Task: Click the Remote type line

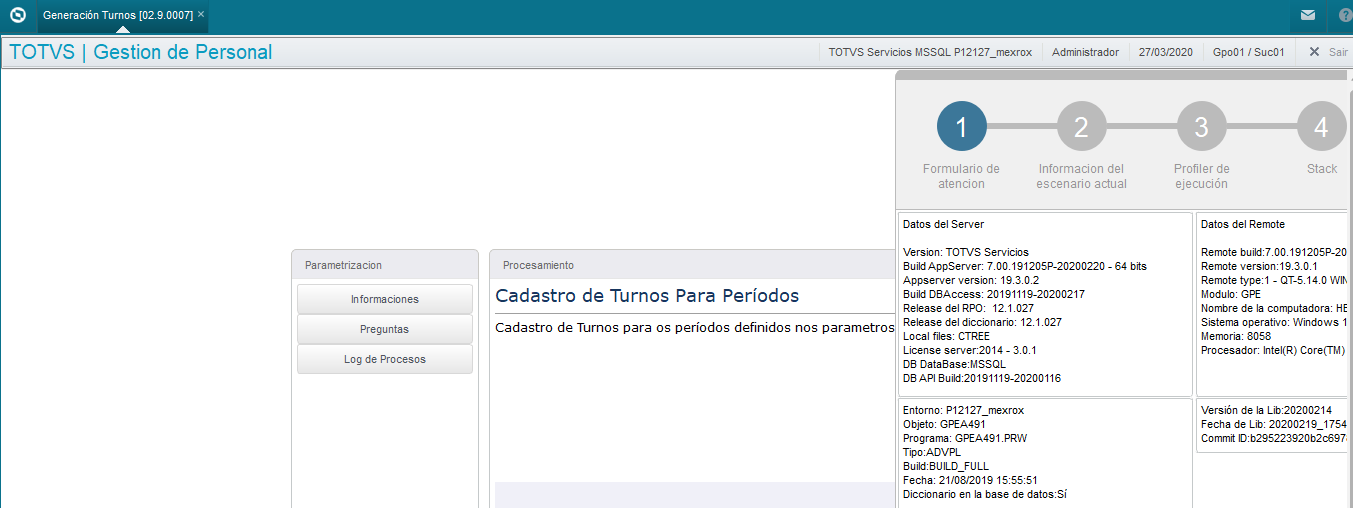Action: pos(1274,280)
